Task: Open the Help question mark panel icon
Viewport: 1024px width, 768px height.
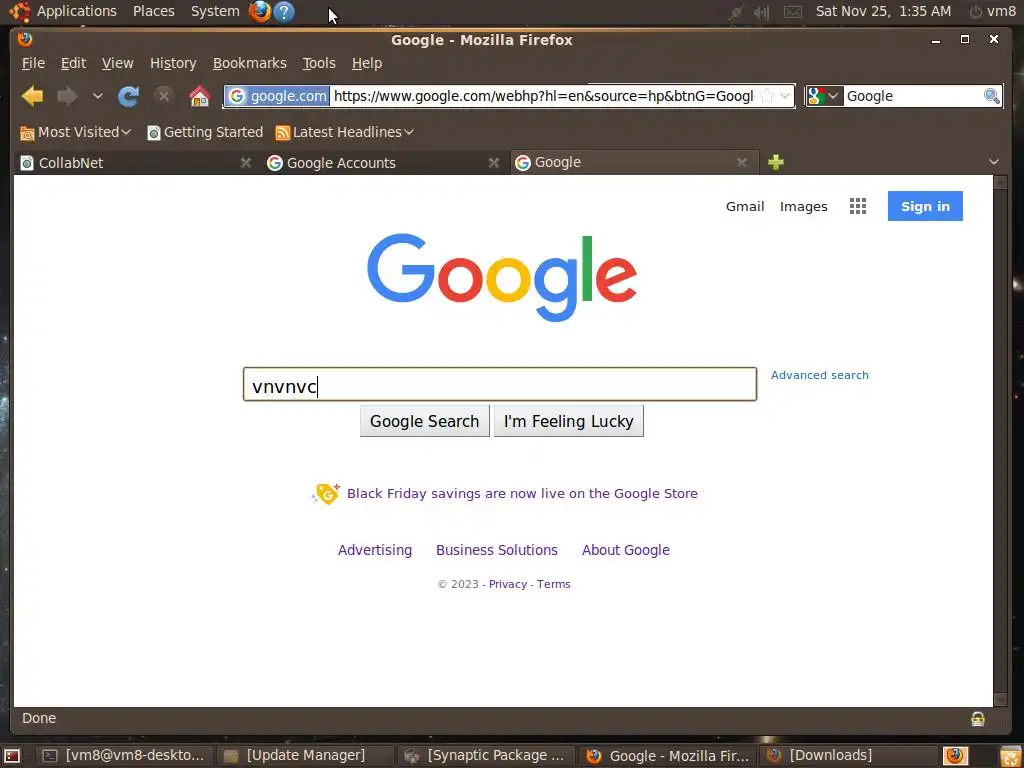Action: pyautogui.click(x=283, y=11)
